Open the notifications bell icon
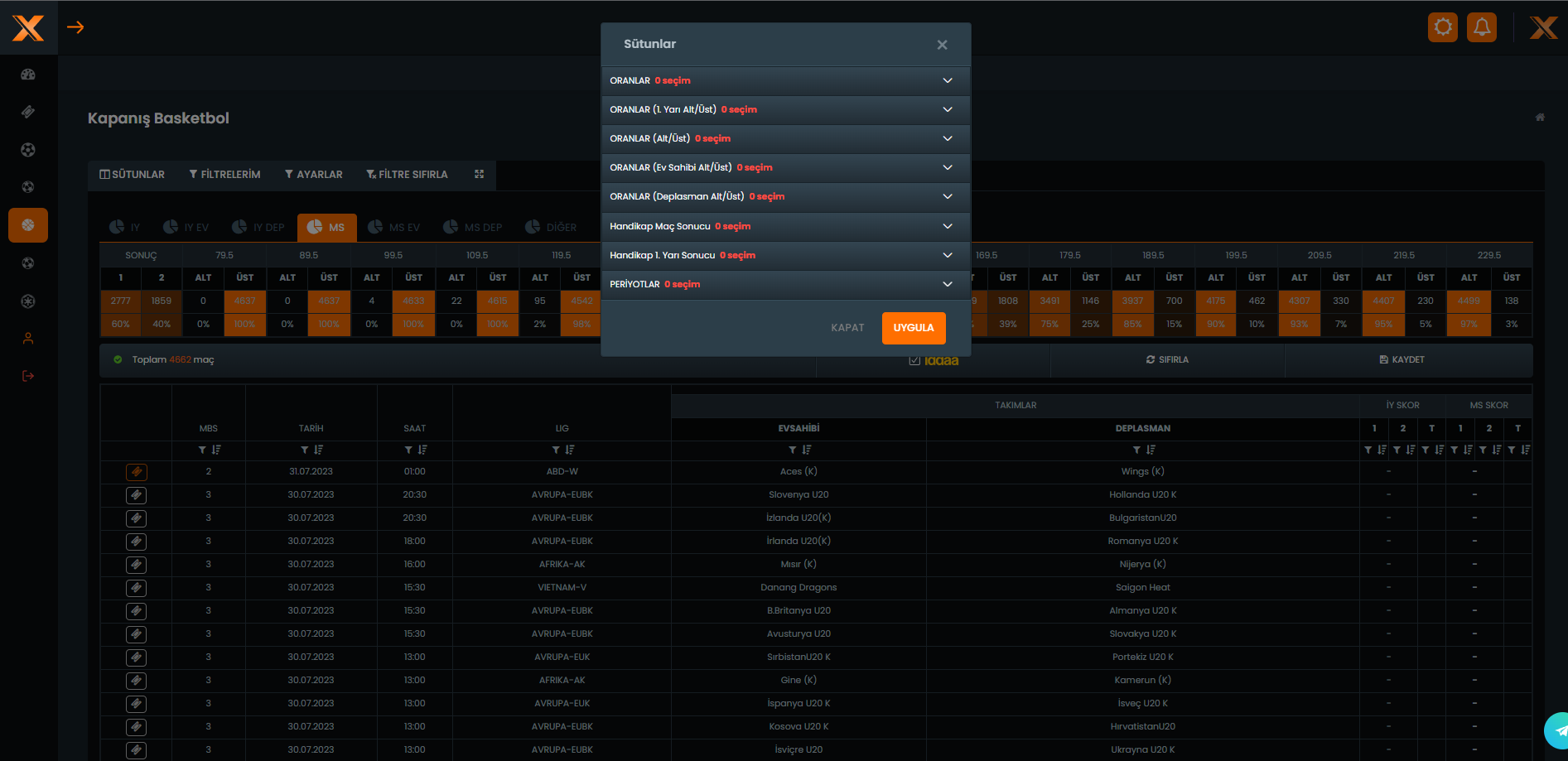This screenshot has width=1568, height=761. click(x=1481, y=27)
